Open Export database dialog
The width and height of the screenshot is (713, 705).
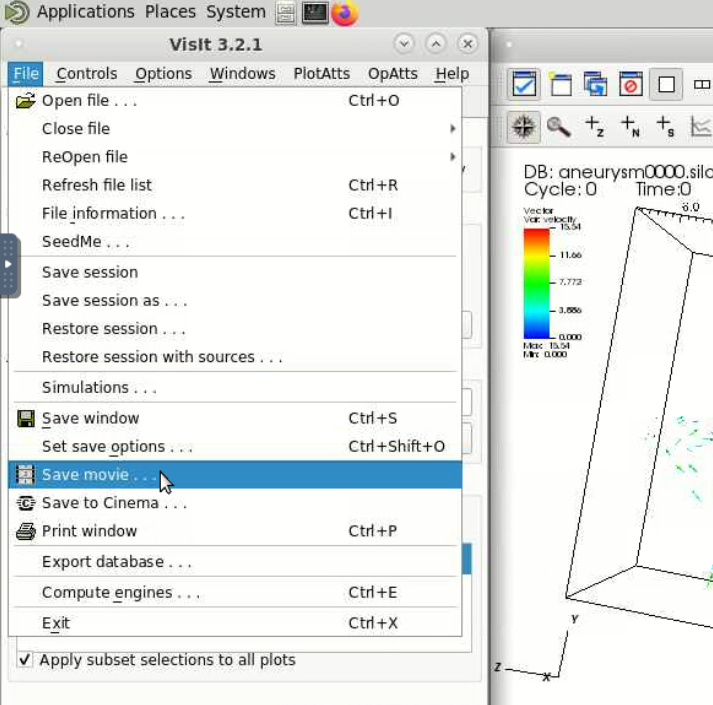pos(235,562)
